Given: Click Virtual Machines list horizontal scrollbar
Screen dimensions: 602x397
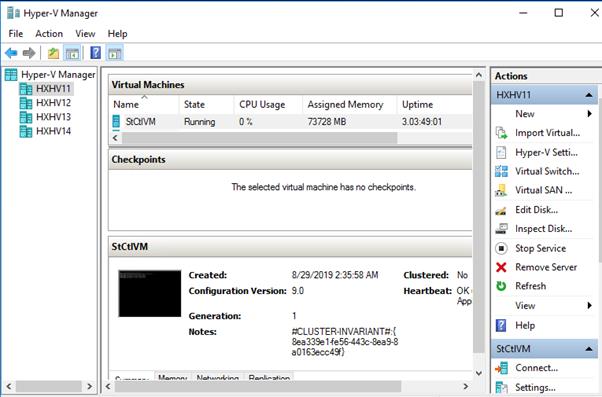Looking at the screenshot, I should (x=259, y=138).
